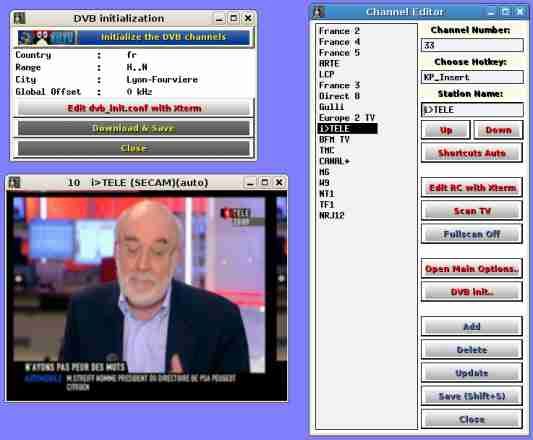
Task: Select TMC in the channel list
Action: pyautogui.click(x=327, y=150)
